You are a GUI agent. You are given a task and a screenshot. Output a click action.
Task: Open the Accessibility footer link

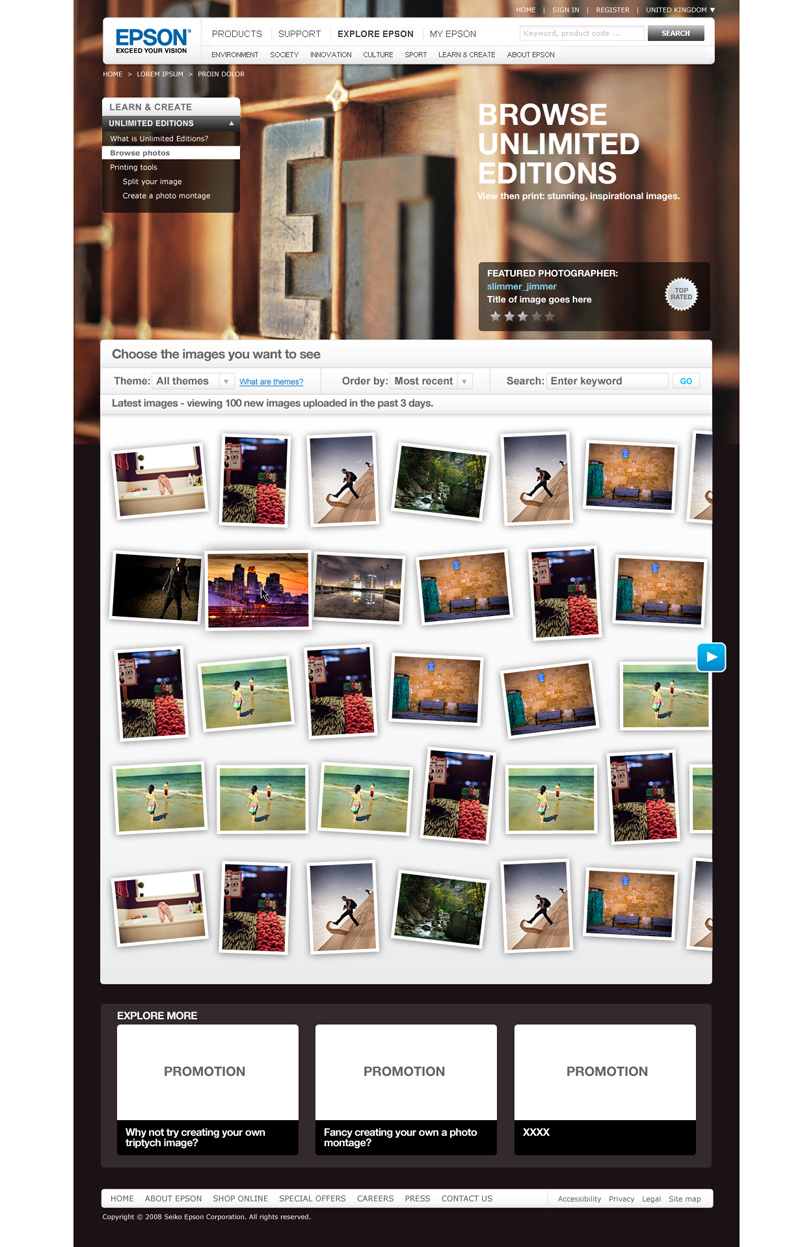pos(579,1199)
